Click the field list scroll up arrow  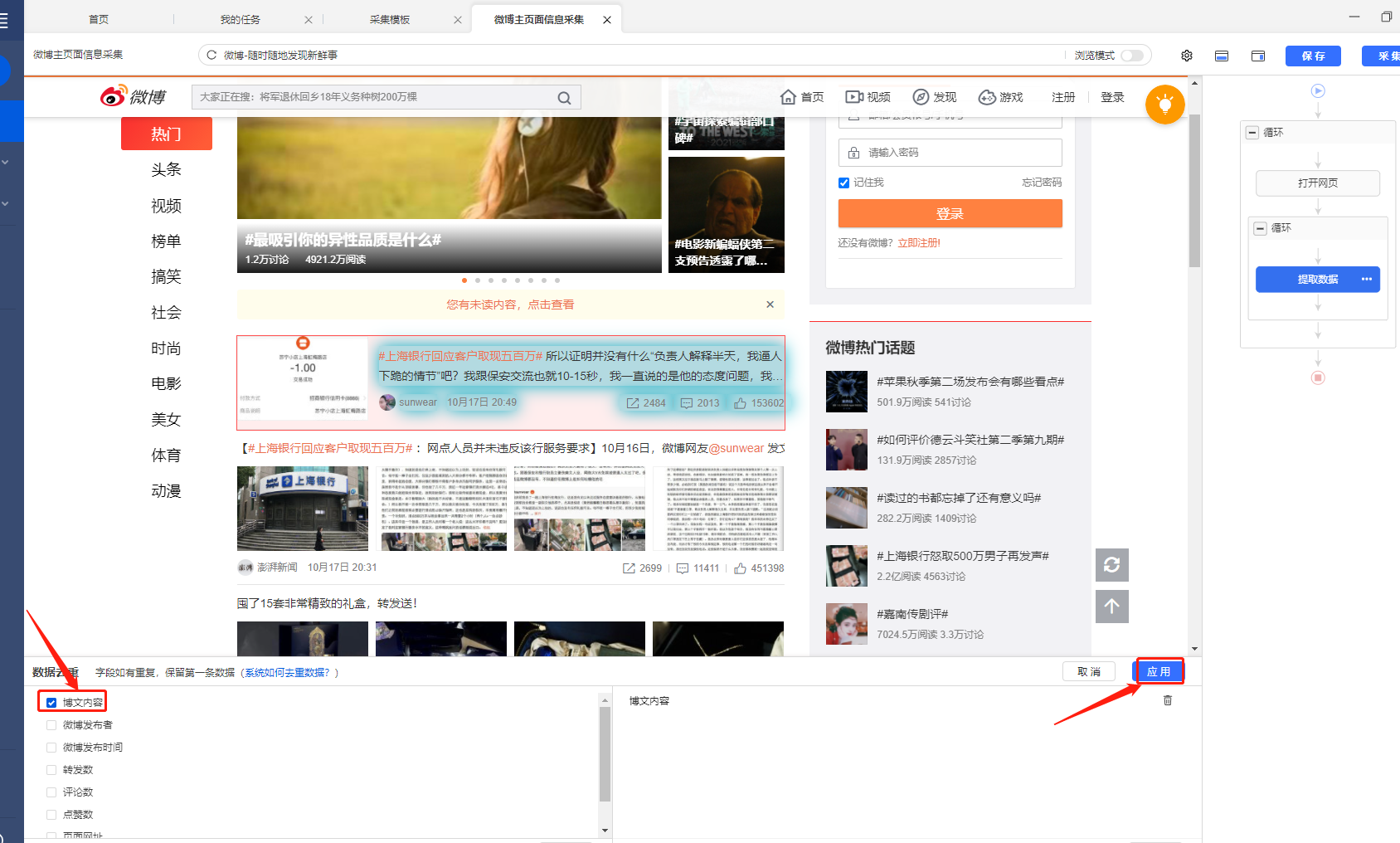point(605,701)
